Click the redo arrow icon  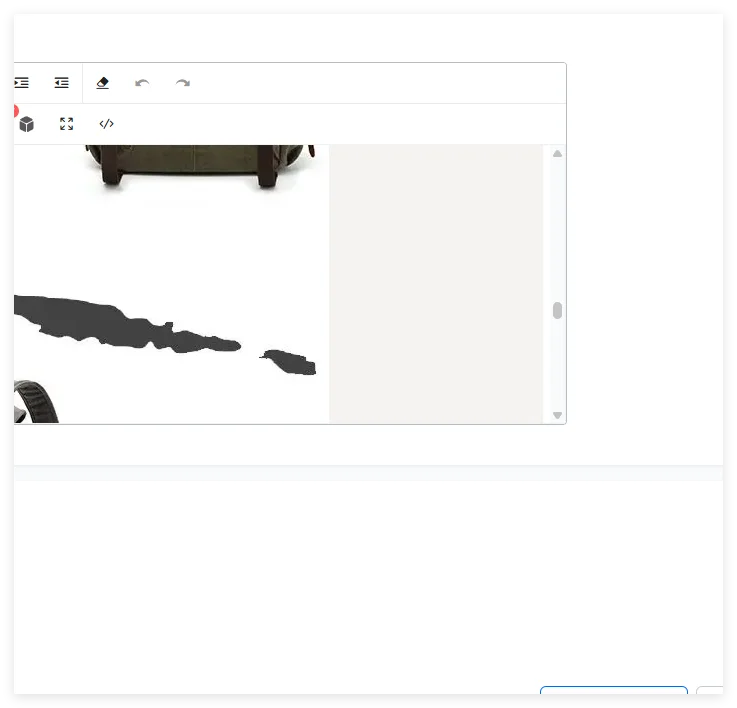pos(183,83)
